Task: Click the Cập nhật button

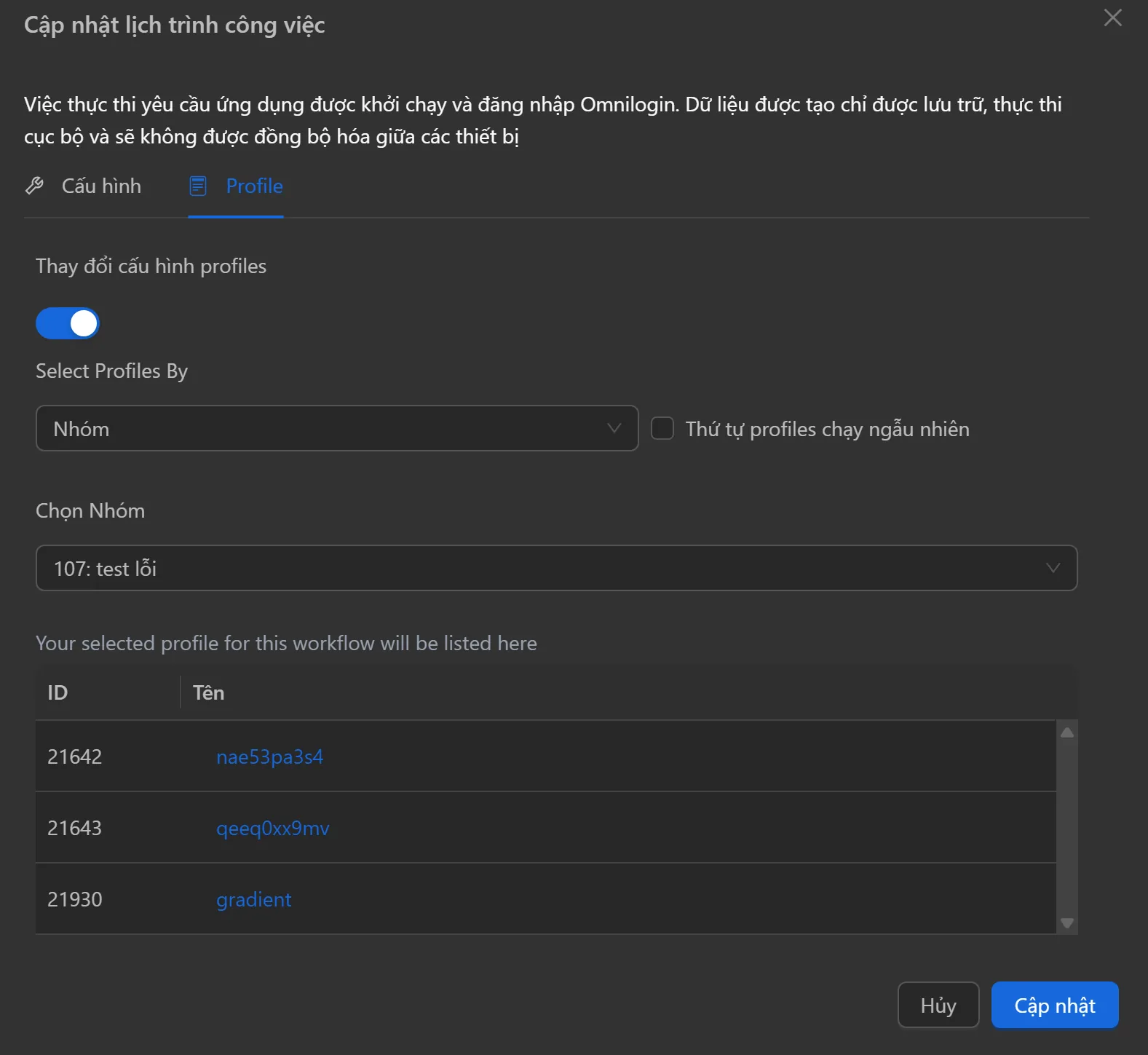Action: tap(1054, 1005)
